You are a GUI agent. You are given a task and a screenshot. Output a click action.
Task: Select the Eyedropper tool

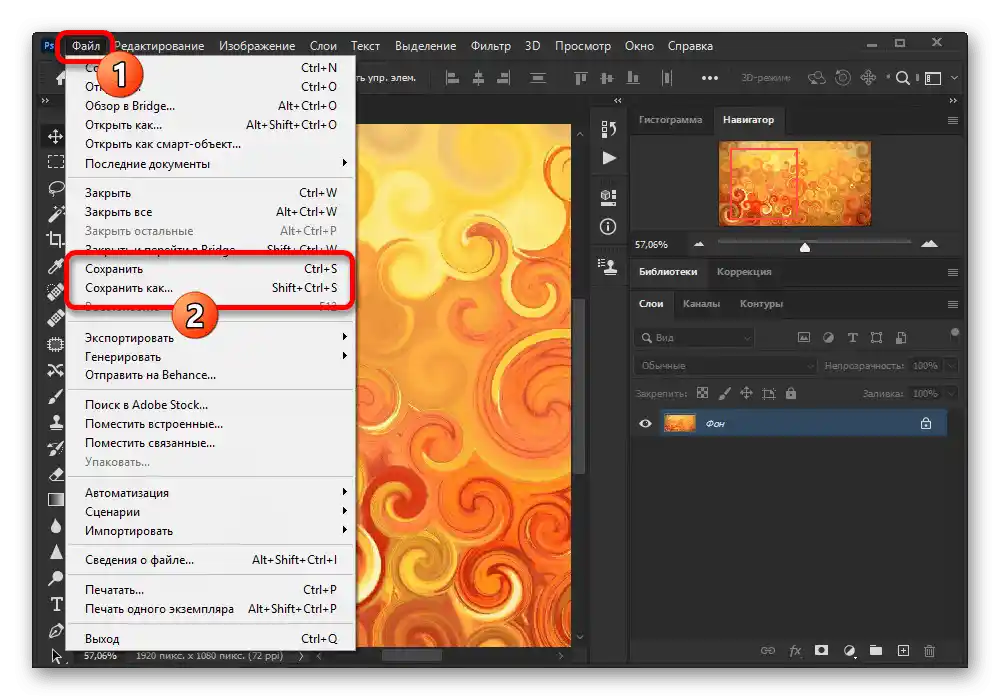pyautogui.click(x=55, y=266)
